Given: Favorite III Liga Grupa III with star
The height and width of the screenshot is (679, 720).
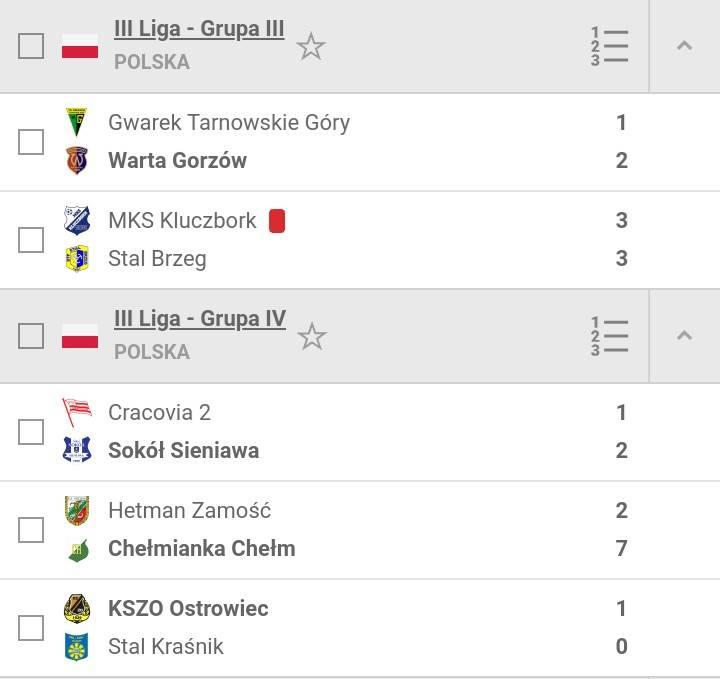Looking at the screenshot, I should 311,46.
